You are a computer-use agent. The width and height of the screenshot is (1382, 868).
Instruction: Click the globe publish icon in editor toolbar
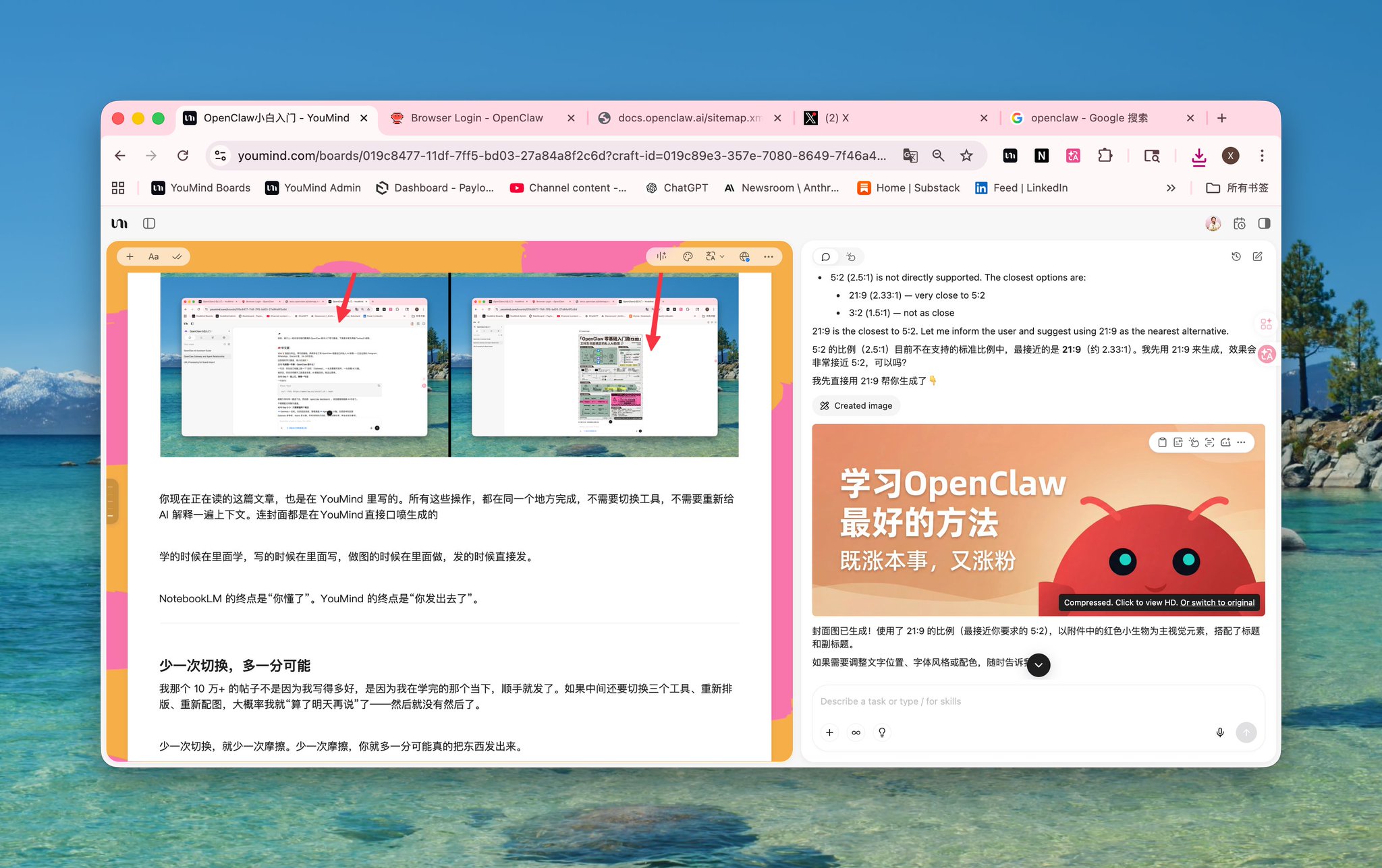point(744,256)
